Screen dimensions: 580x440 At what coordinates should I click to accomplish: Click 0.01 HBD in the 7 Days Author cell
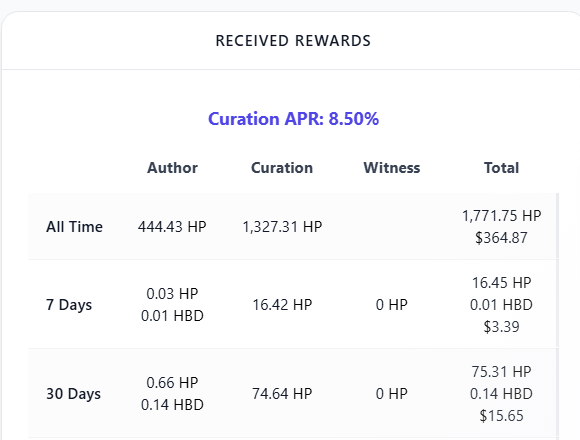point(172,316)
